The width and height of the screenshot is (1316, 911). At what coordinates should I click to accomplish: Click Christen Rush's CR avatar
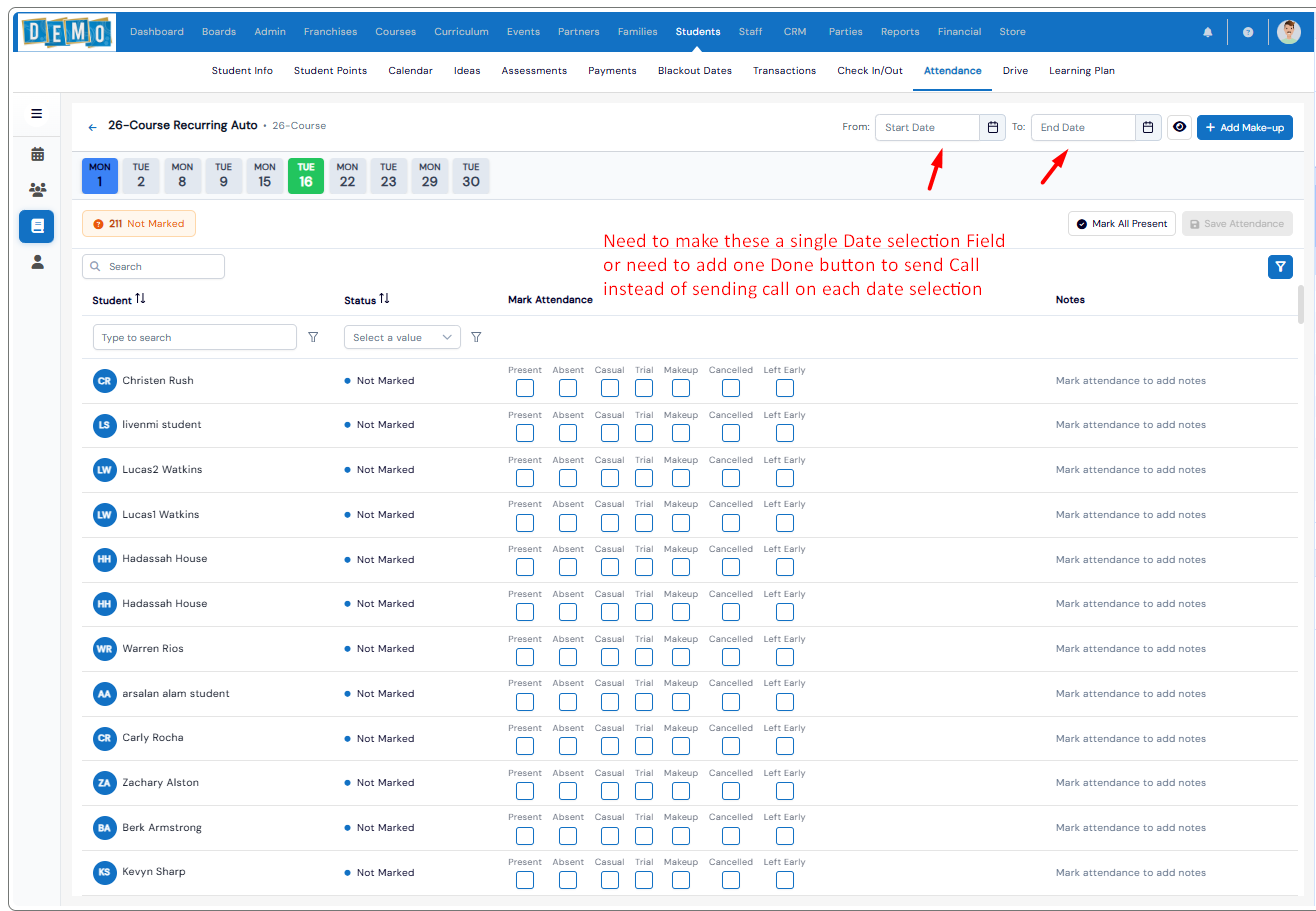tap(104, 381)
